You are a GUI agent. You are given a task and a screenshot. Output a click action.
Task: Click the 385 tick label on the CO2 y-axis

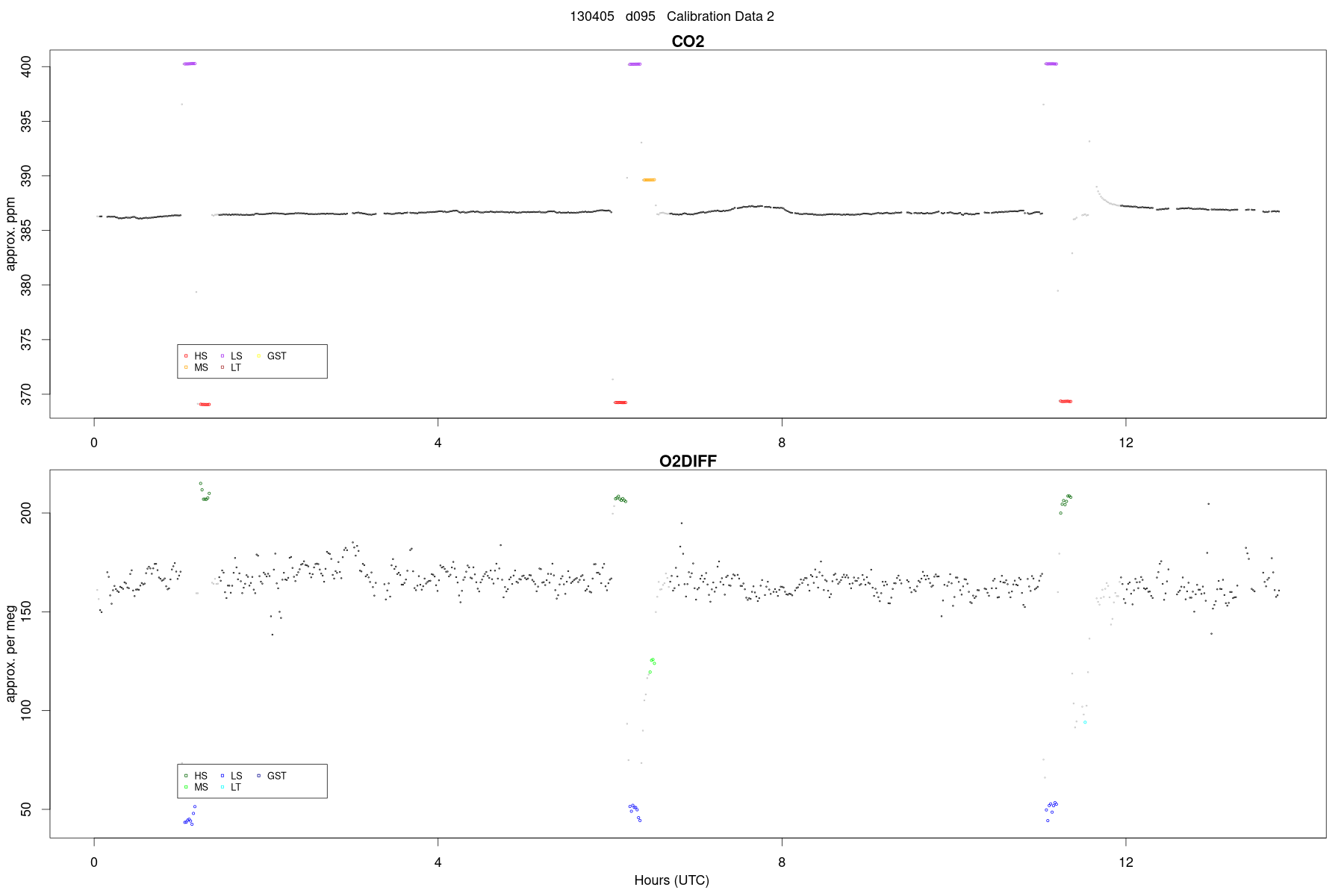(x=26, y=230)
